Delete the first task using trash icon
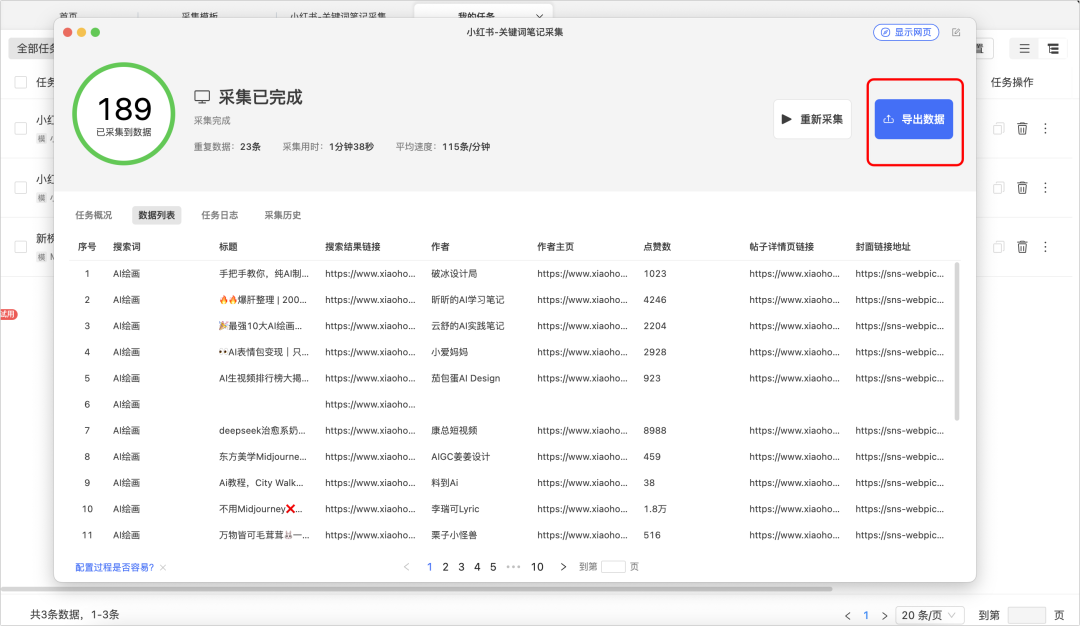Viewport: 1080px width, 626px height. (x=1022, y=128)
